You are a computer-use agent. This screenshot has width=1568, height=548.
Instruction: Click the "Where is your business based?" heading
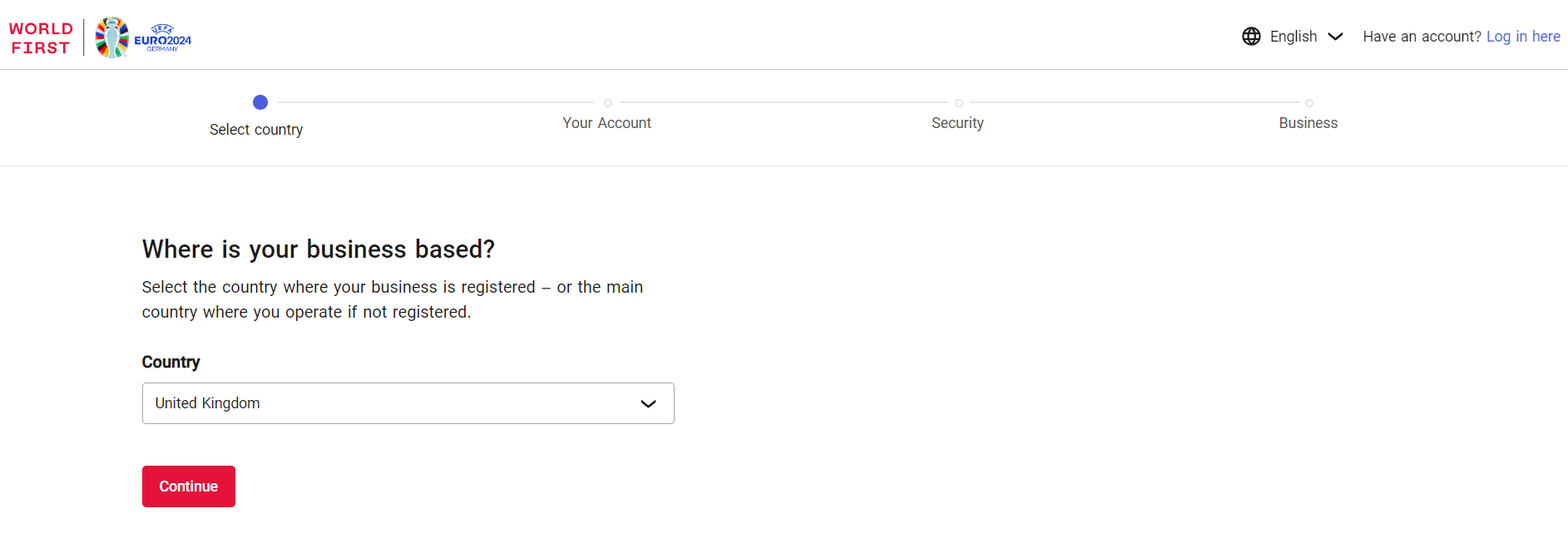pyautogui.click(x=318, y=249)
